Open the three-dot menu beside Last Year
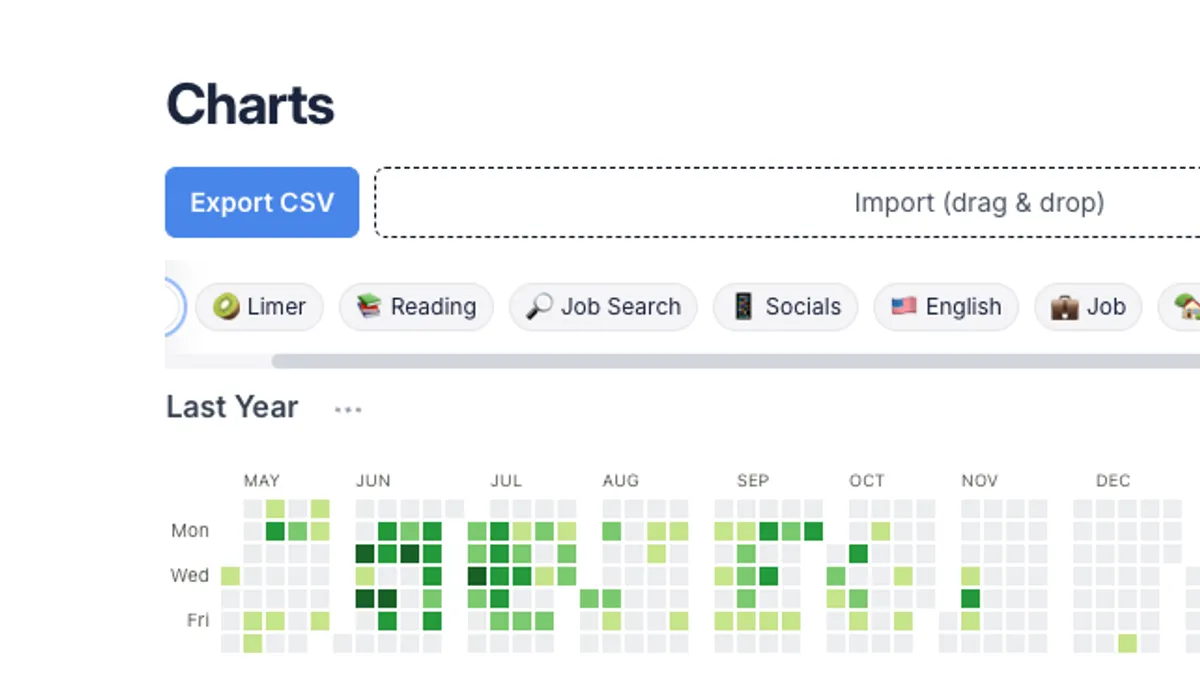The height and width of the screenshot is (692, 1200). (x=348, y=409)
